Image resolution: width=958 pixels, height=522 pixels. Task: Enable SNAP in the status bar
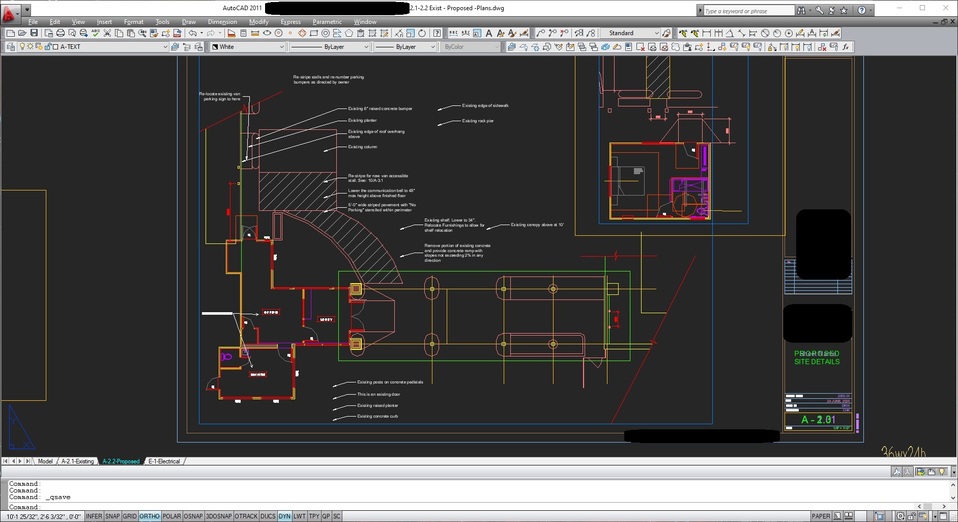[112, 516]
